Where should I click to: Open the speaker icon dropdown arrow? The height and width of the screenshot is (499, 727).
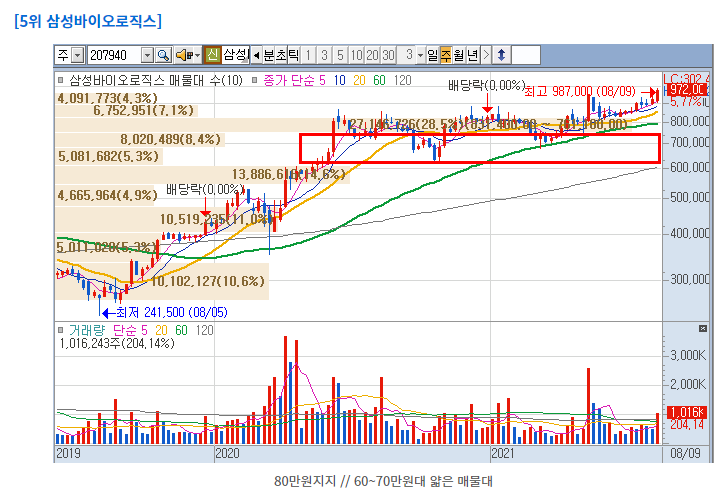click(198, 56)
